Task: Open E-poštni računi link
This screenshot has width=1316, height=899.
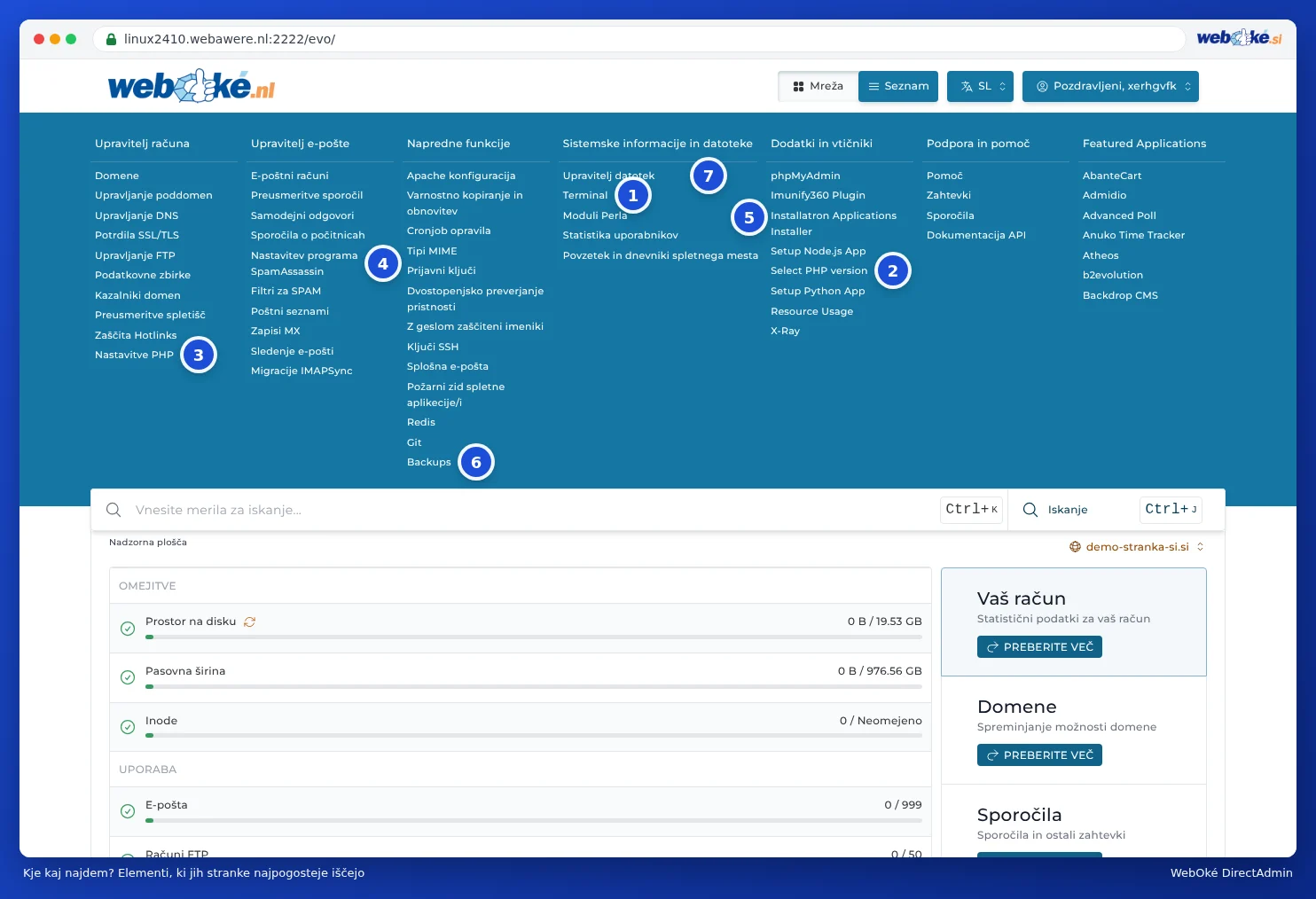Action: (x=289, y=176)
